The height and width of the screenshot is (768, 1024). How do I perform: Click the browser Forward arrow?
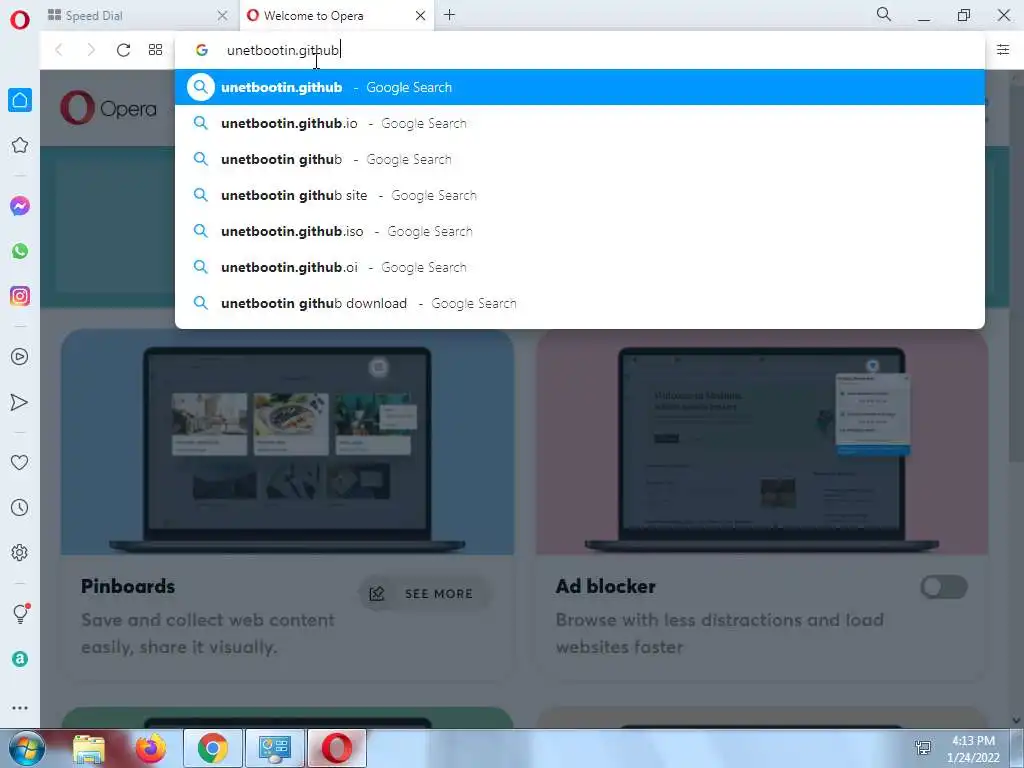pyautogui.click(x=91, y=50)
